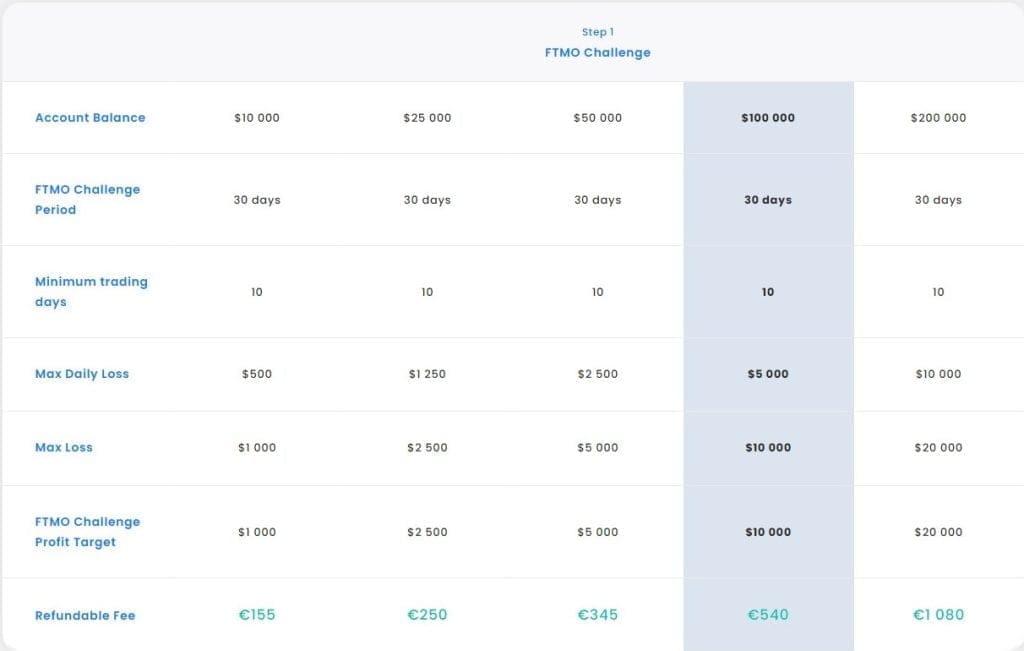
Task: Click the €345 refundable fee link
Action: (597, 615)
